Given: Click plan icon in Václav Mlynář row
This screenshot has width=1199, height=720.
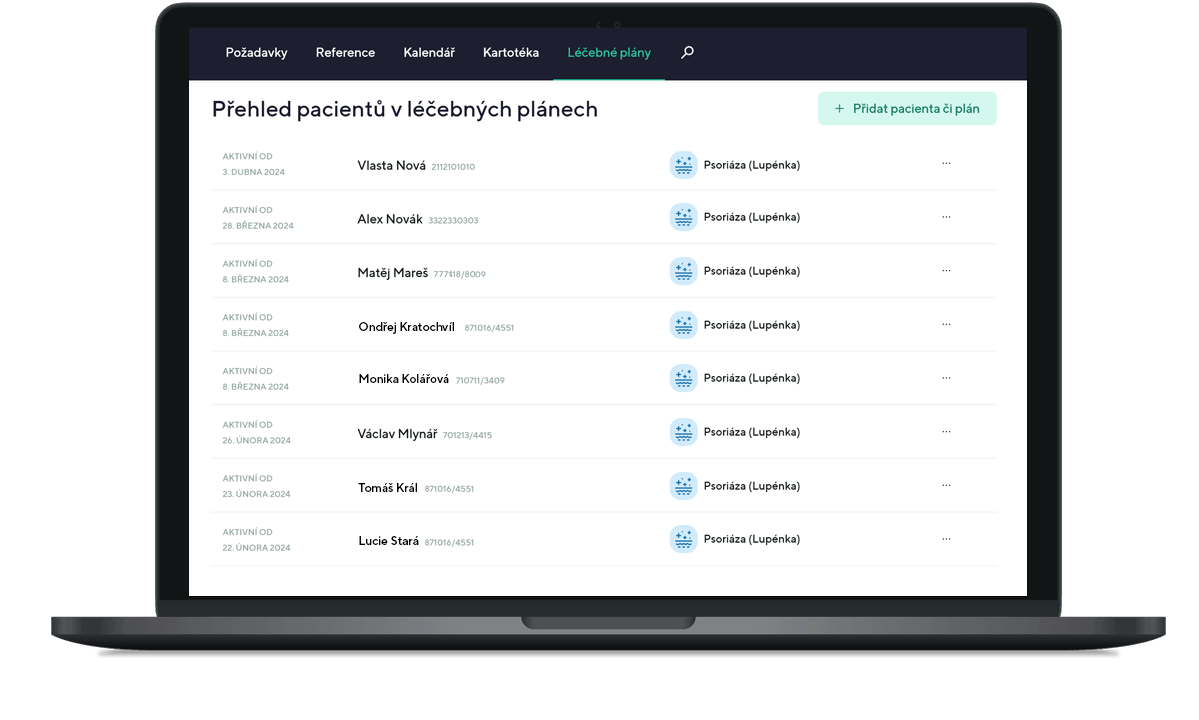Looking at the screenshot, I should pos(683,432).
